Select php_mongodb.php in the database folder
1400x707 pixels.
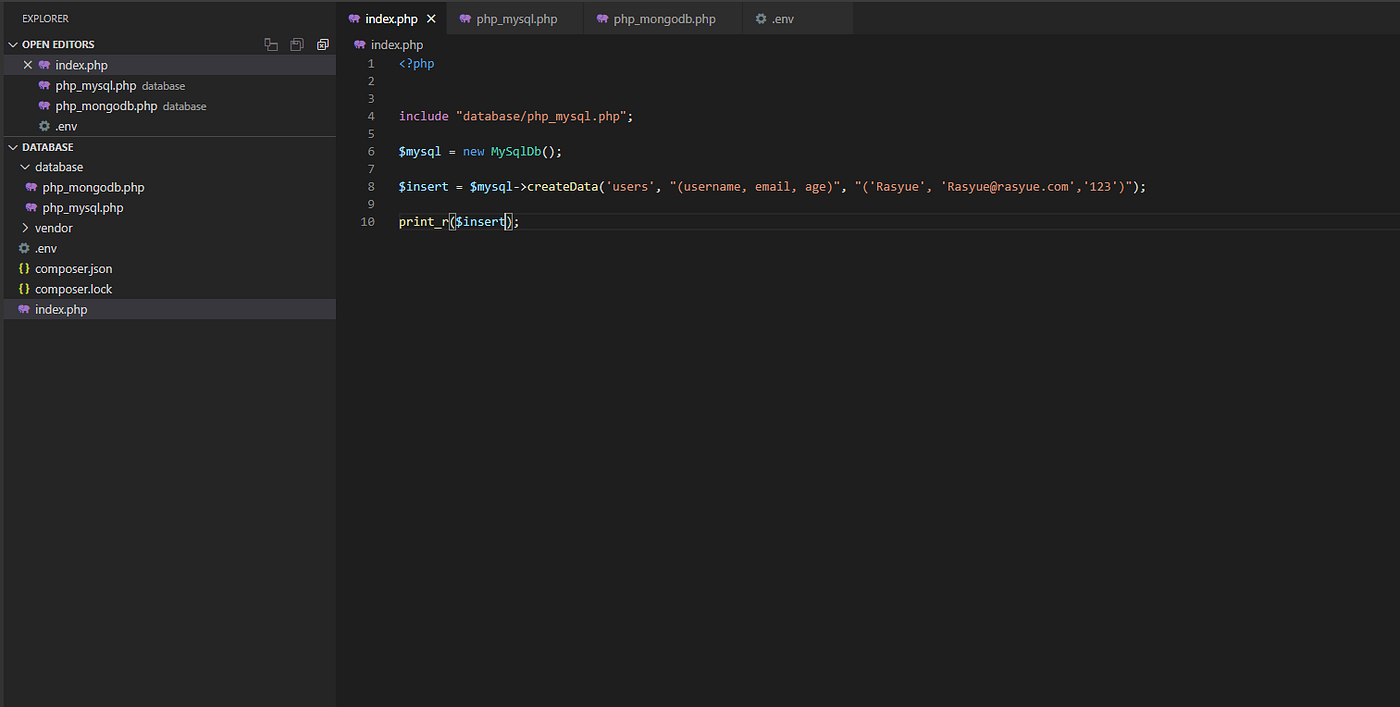pos(170,187)
